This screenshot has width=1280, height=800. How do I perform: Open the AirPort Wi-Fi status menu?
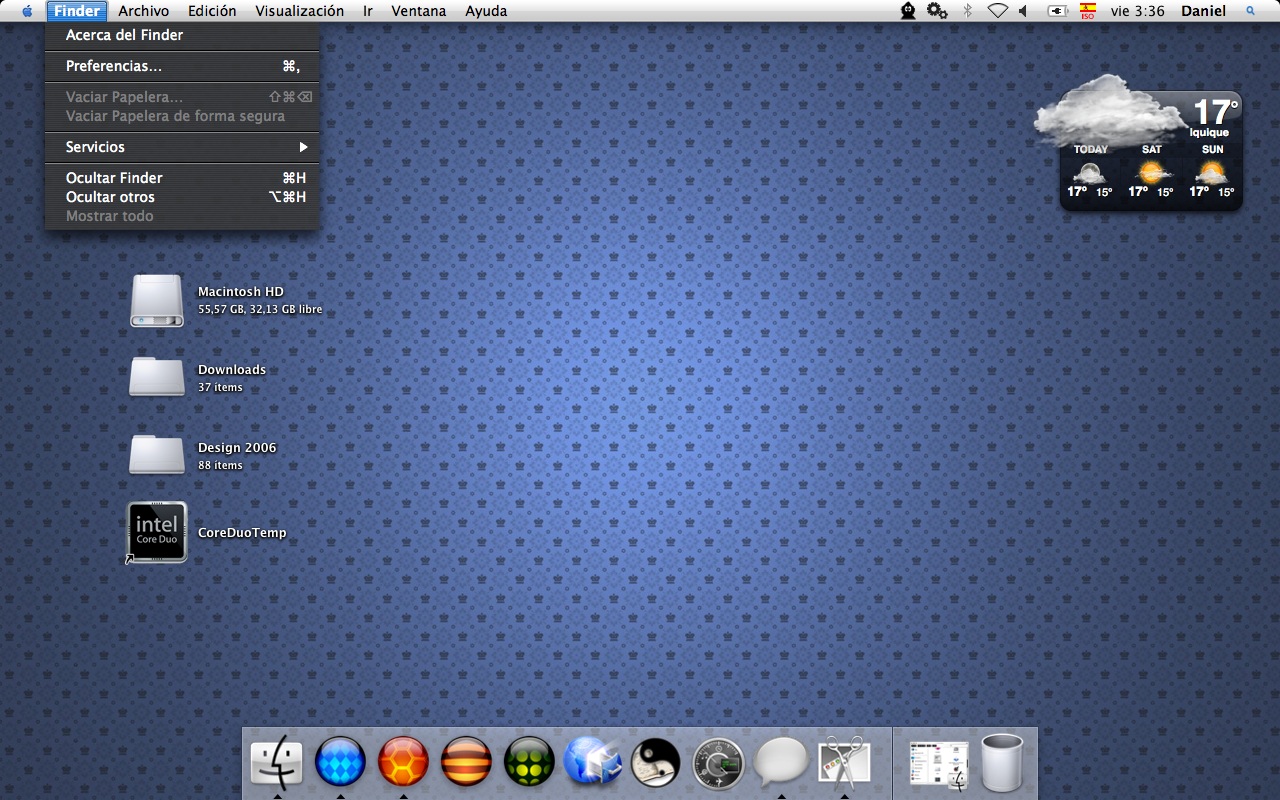pos(997,11)
